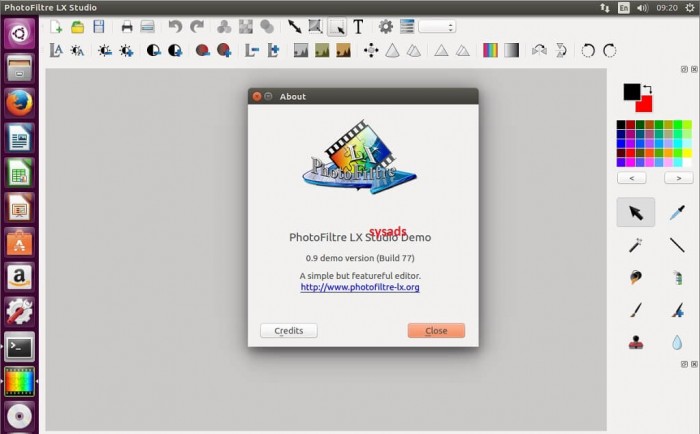Select the paintbrush tool
The width and height of the screenshot is (700, 434).
(636, 310)
